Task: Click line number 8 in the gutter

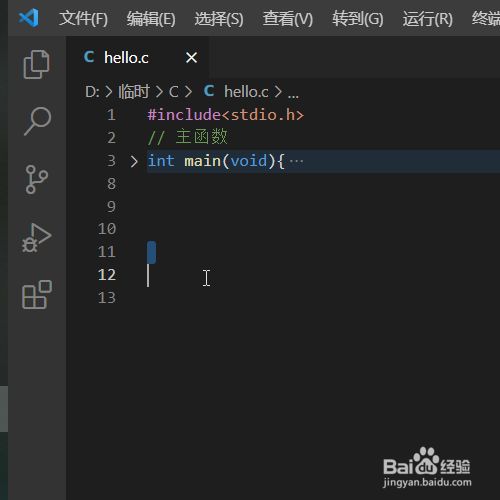Action: [111, 184]
